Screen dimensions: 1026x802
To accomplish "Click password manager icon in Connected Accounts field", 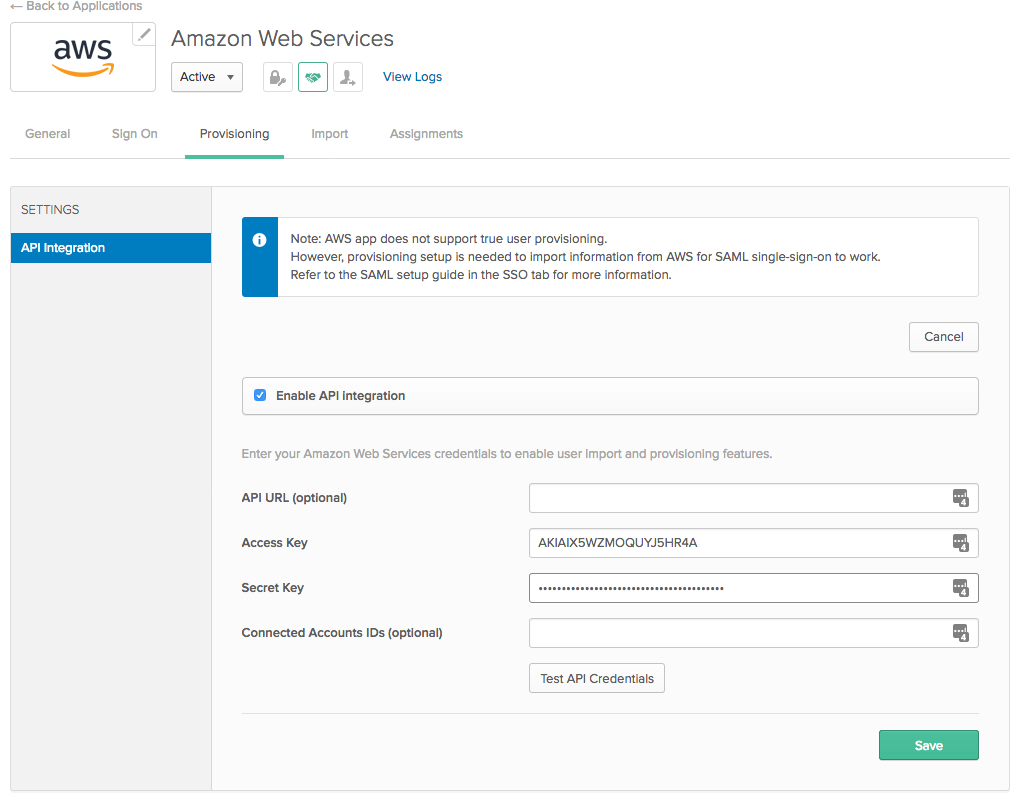I will pos(960,633).
